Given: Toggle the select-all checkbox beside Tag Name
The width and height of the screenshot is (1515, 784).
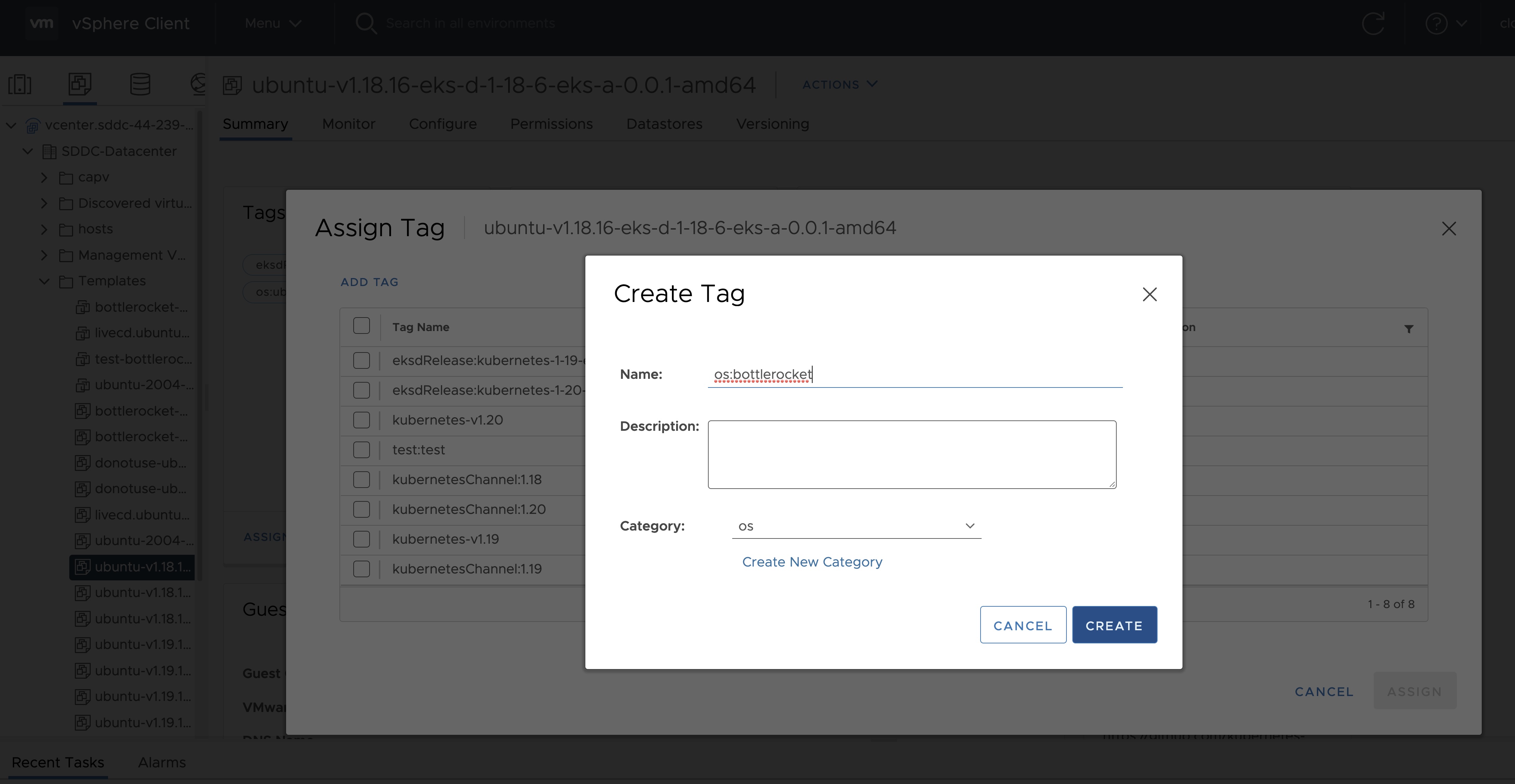Looking at the screenshot, I should click(361, 326).
